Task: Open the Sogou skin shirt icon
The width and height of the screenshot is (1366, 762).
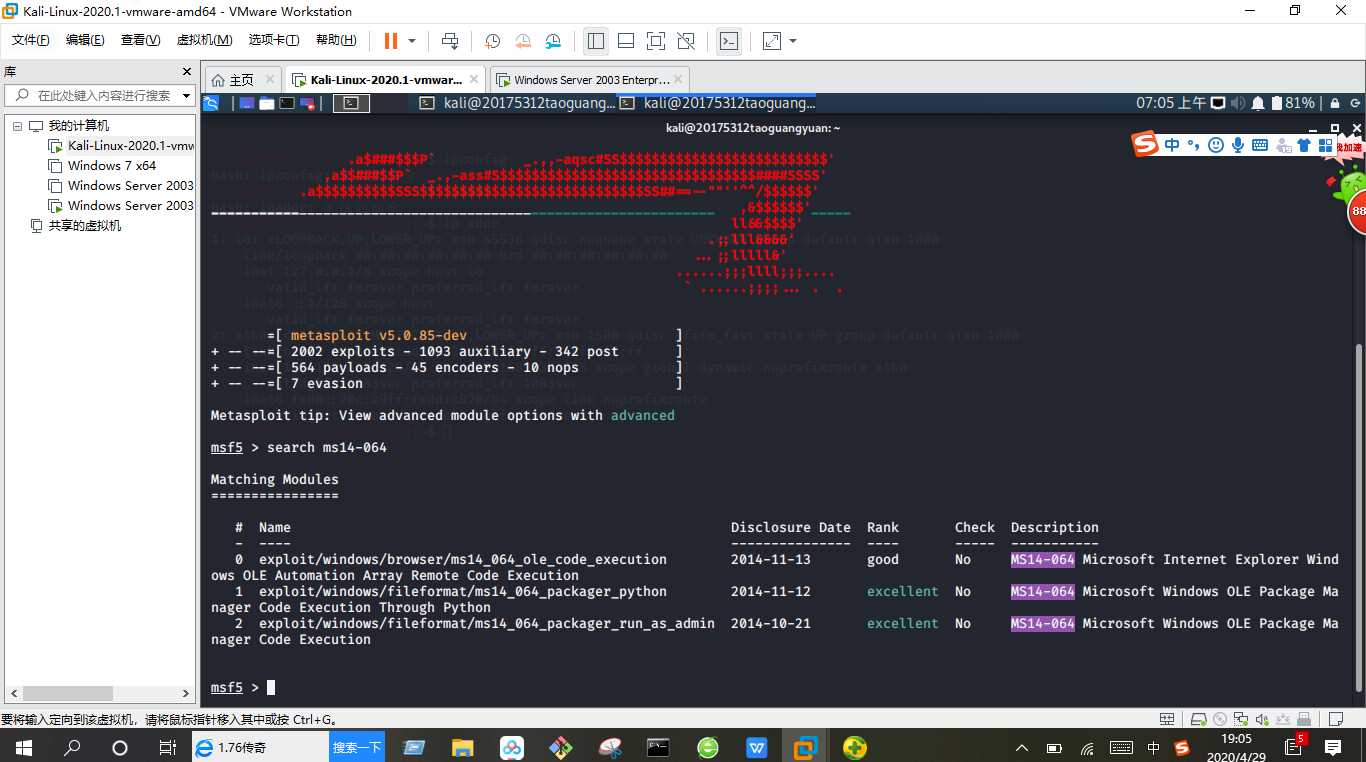Action: [x=1304, y=145]
